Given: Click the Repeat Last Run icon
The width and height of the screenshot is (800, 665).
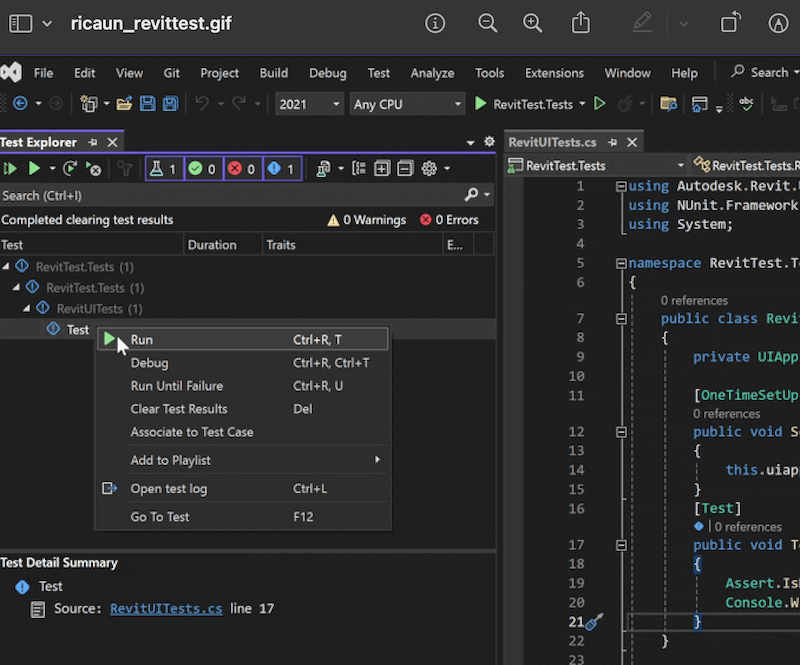Looking at the screenshot, I should click(x=70, y=169).
